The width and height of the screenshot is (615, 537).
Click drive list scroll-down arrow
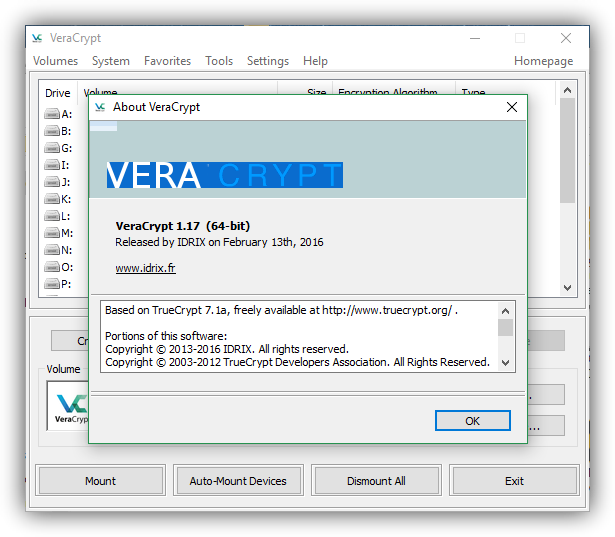coord(567,288)
